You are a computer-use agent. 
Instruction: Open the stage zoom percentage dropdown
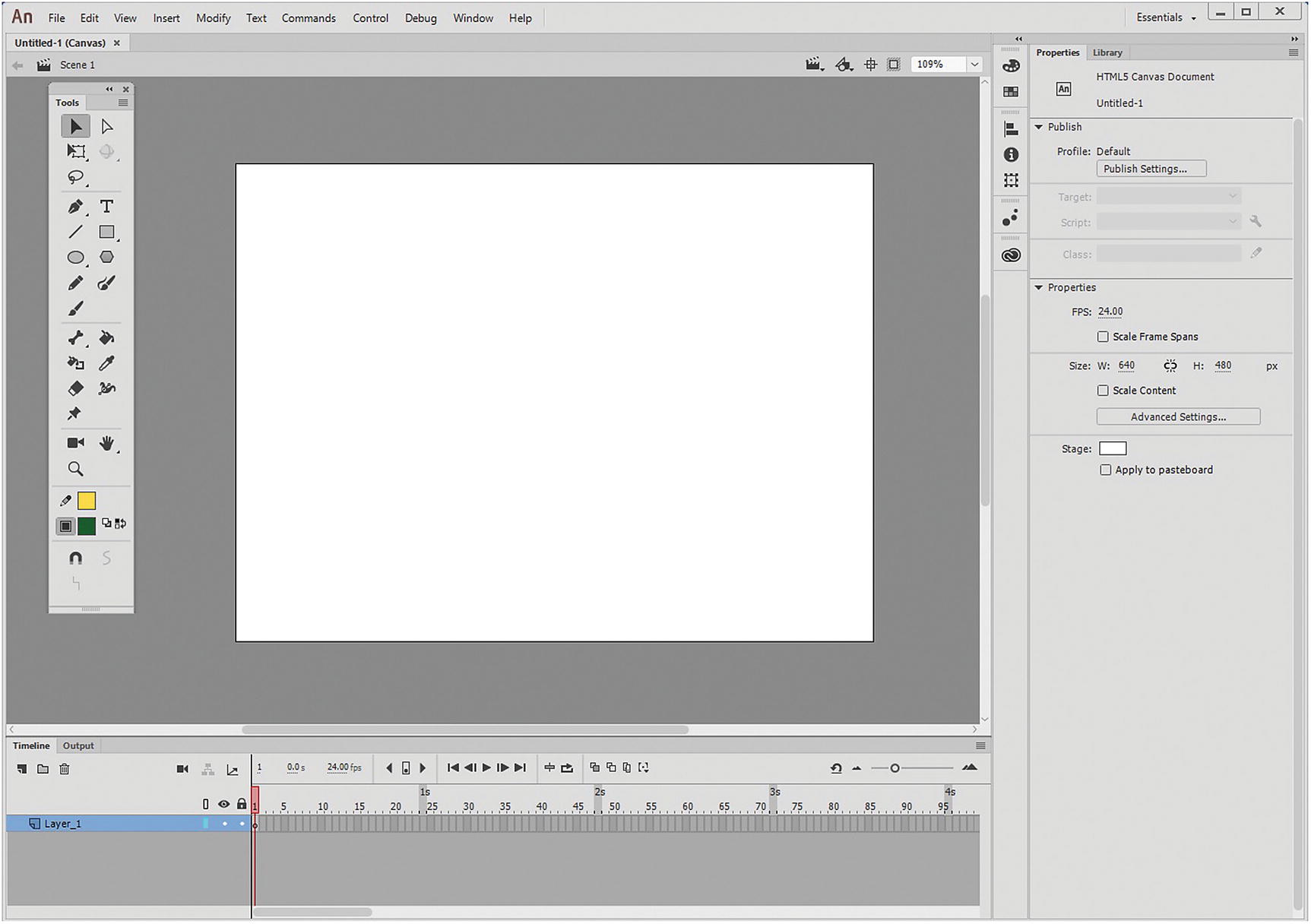(x=974, y=65)
